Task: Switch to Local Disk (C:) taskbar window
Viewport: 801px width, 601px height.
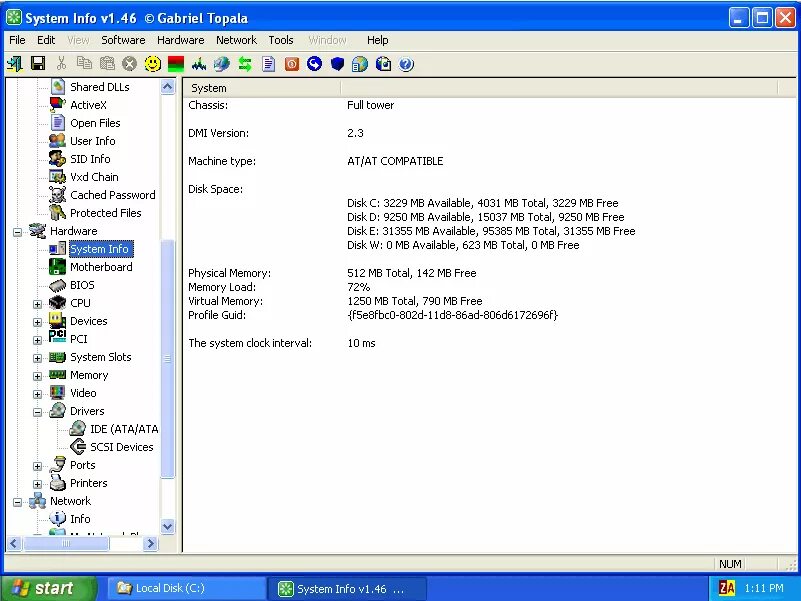Action: [x=186, y=588]
